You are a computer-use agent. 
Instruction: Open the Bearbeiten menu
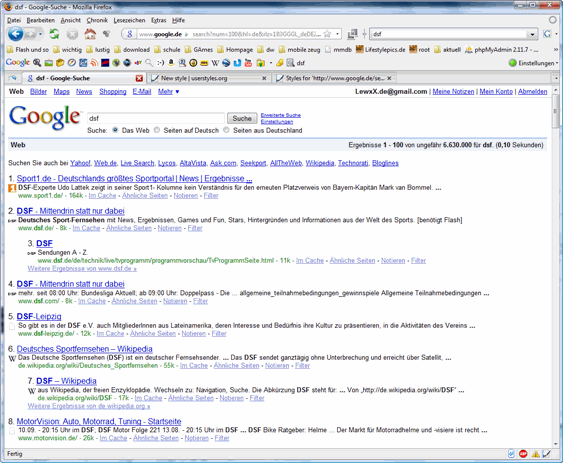pos(41,20)
